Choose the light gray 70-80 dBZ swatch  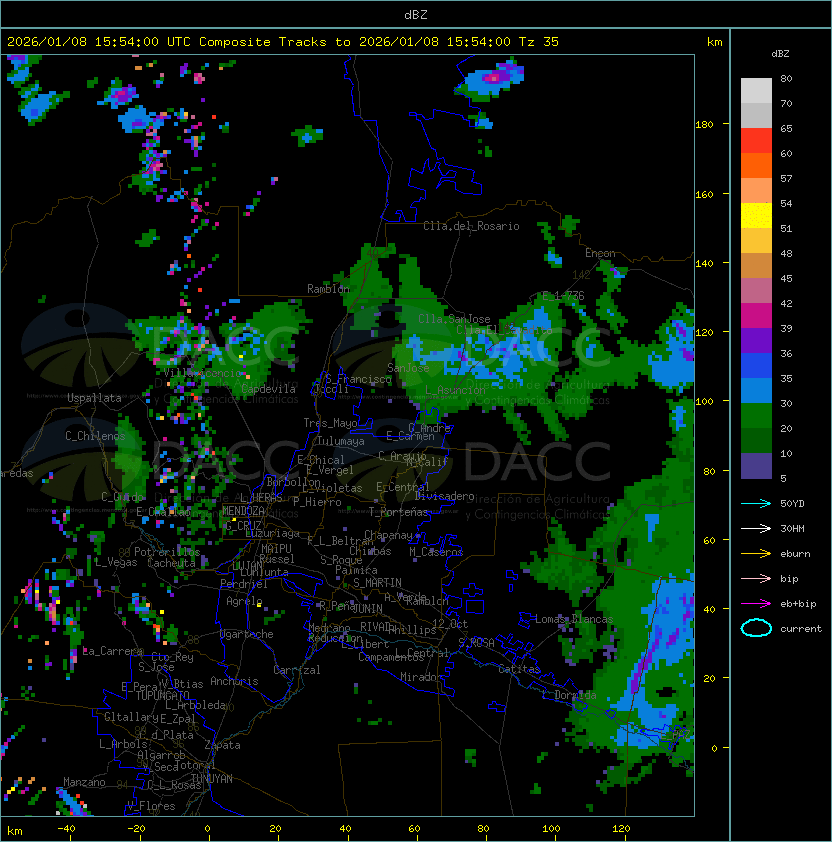pos(756,91)
